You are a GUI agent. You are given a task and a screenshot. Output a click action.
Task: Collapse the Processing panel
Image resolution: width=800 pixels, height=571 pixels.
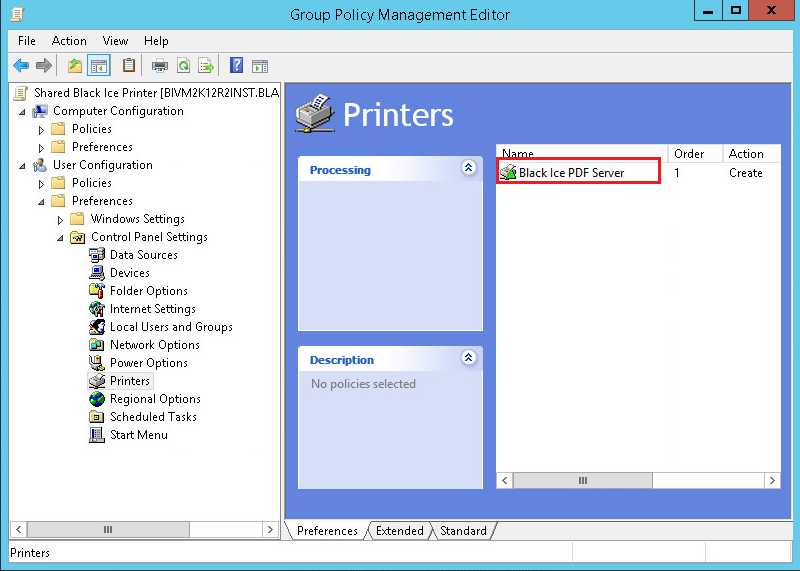pyautogui.click(x=468, y=169)
